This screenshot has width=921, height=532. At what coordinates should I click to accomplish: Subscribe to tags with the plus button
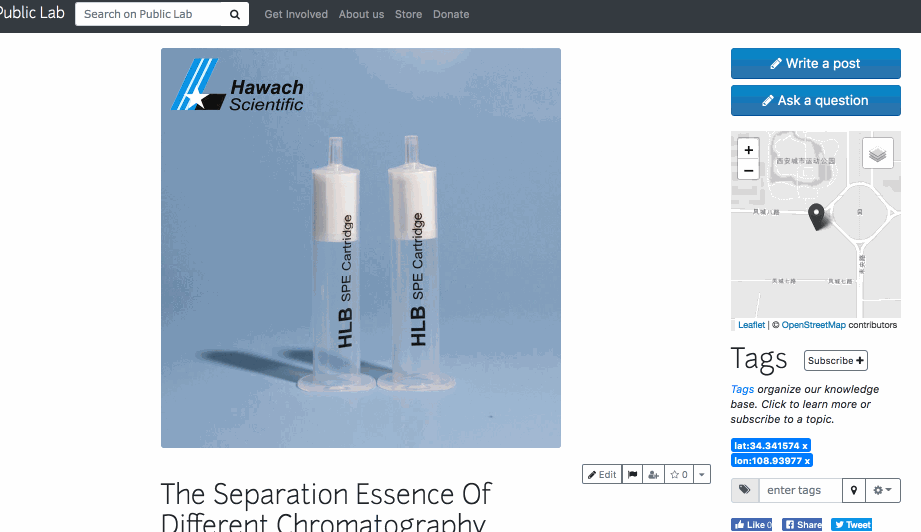836,361
